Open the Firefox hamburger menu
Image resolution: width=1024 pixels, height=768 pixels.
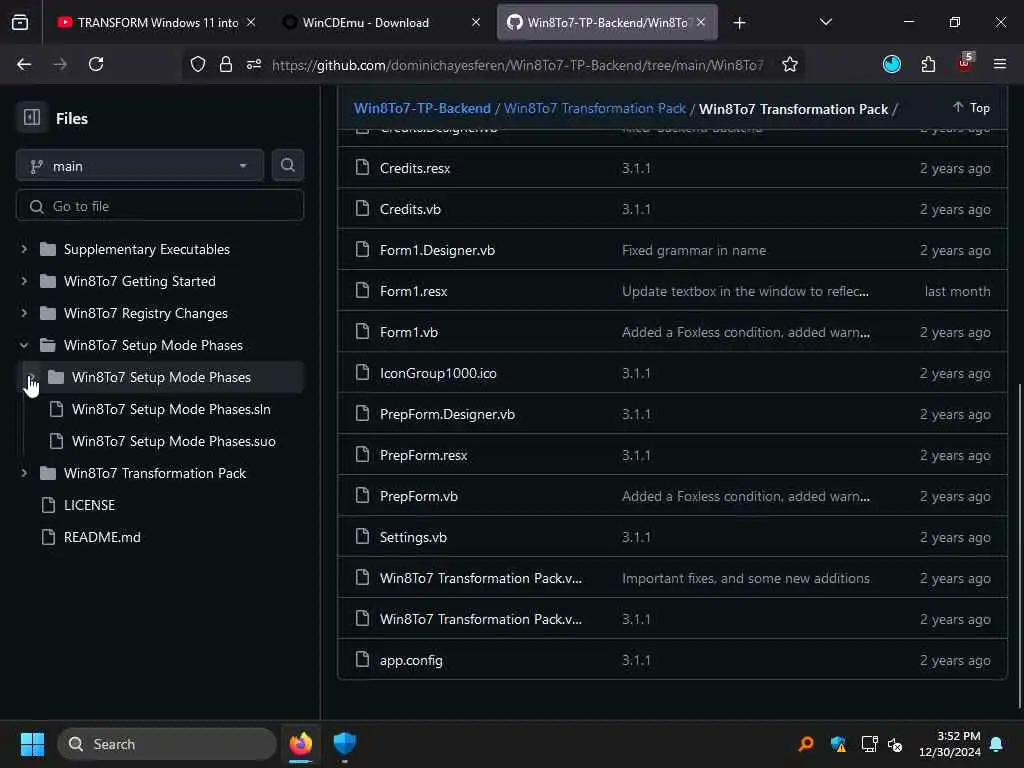(x=1000, y=64)
